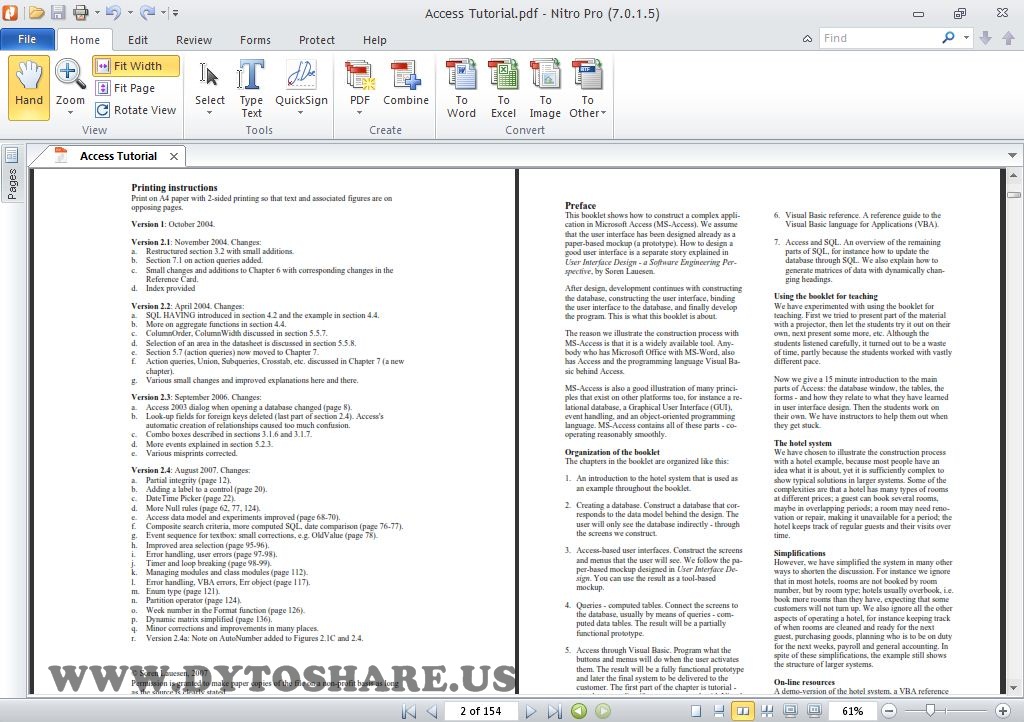Open the File menu

[27, 39]
